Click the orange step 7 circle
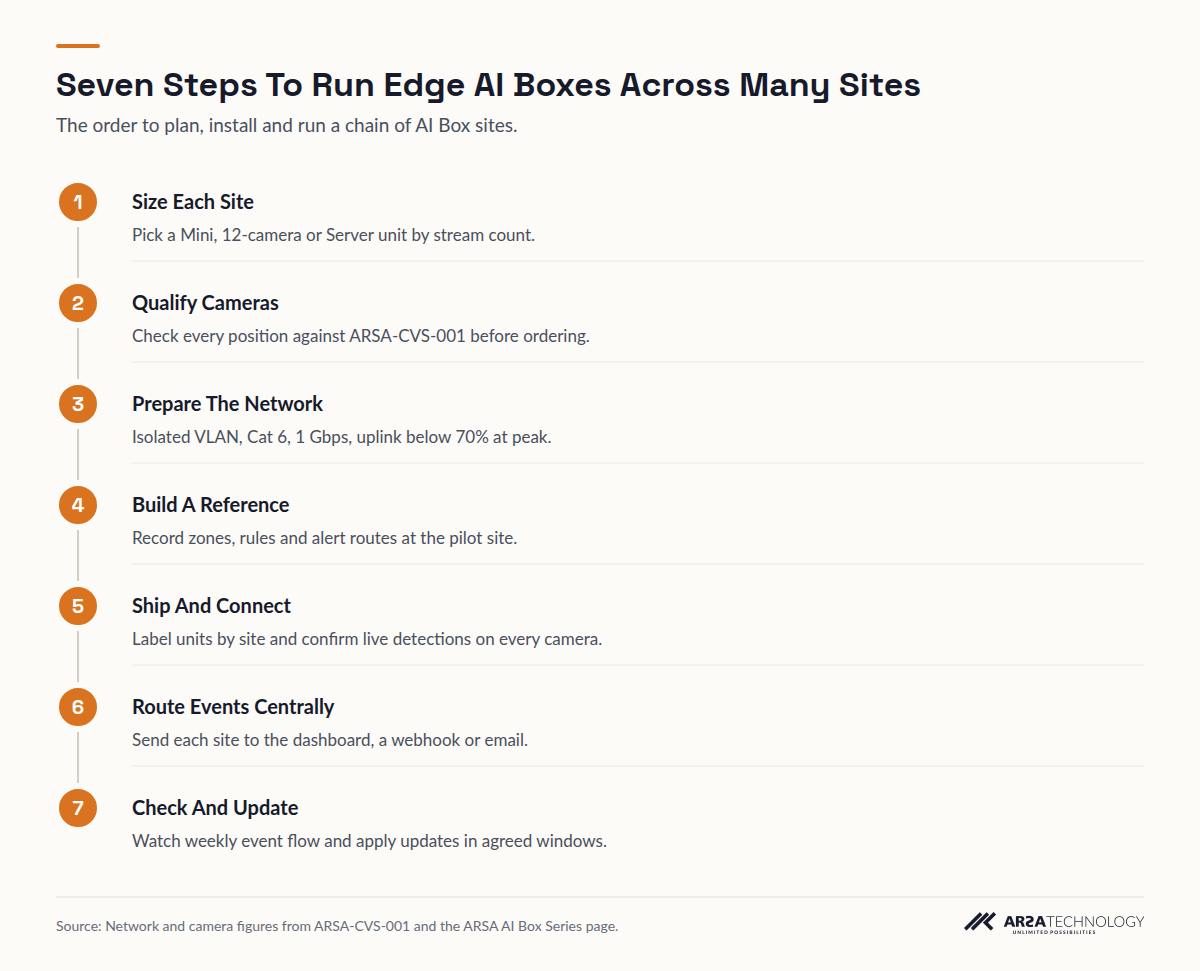This screenshot has width=1200, height=971. click(78, 808)
